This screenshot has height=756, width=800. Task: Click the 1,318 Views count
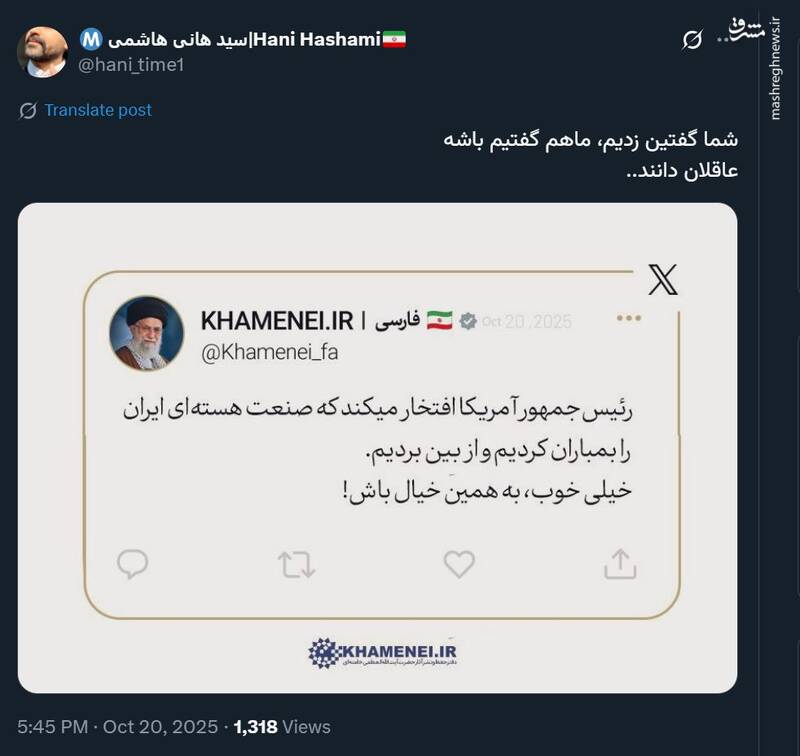pos(281,727)
